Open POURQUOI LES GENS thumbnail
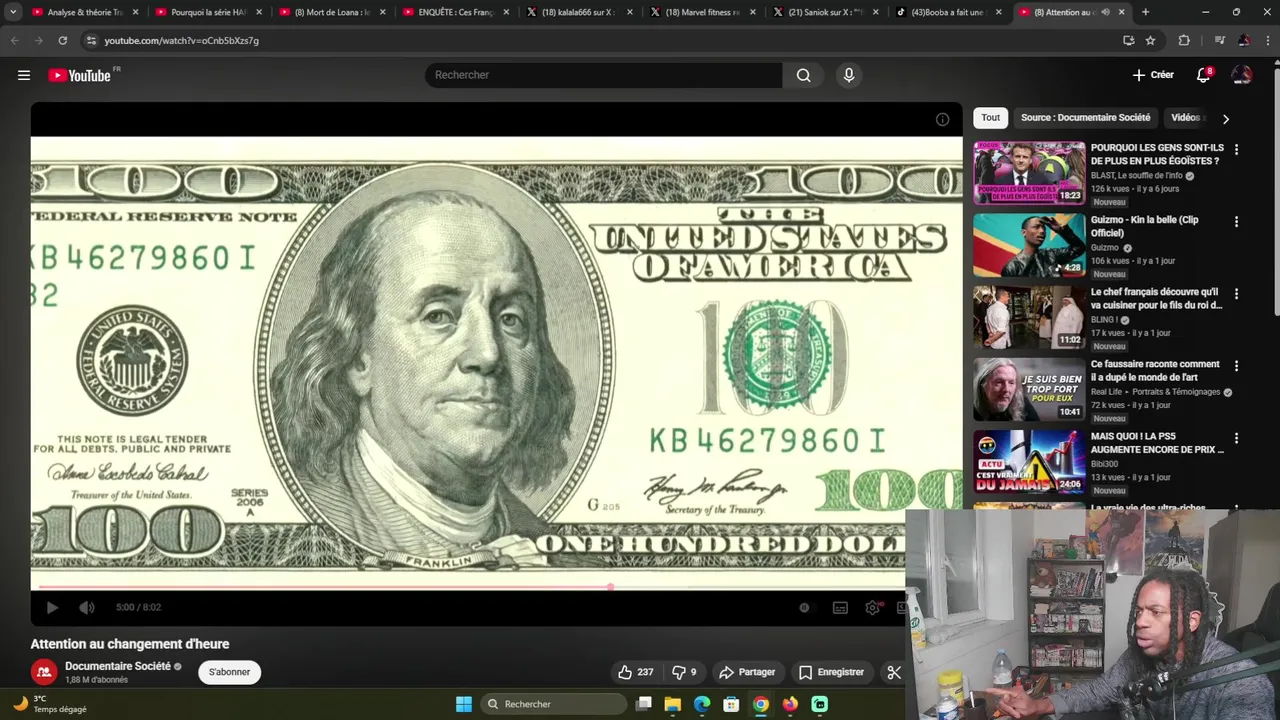The height and width of the screenshot is (720, 1280). click(1029, 173)
